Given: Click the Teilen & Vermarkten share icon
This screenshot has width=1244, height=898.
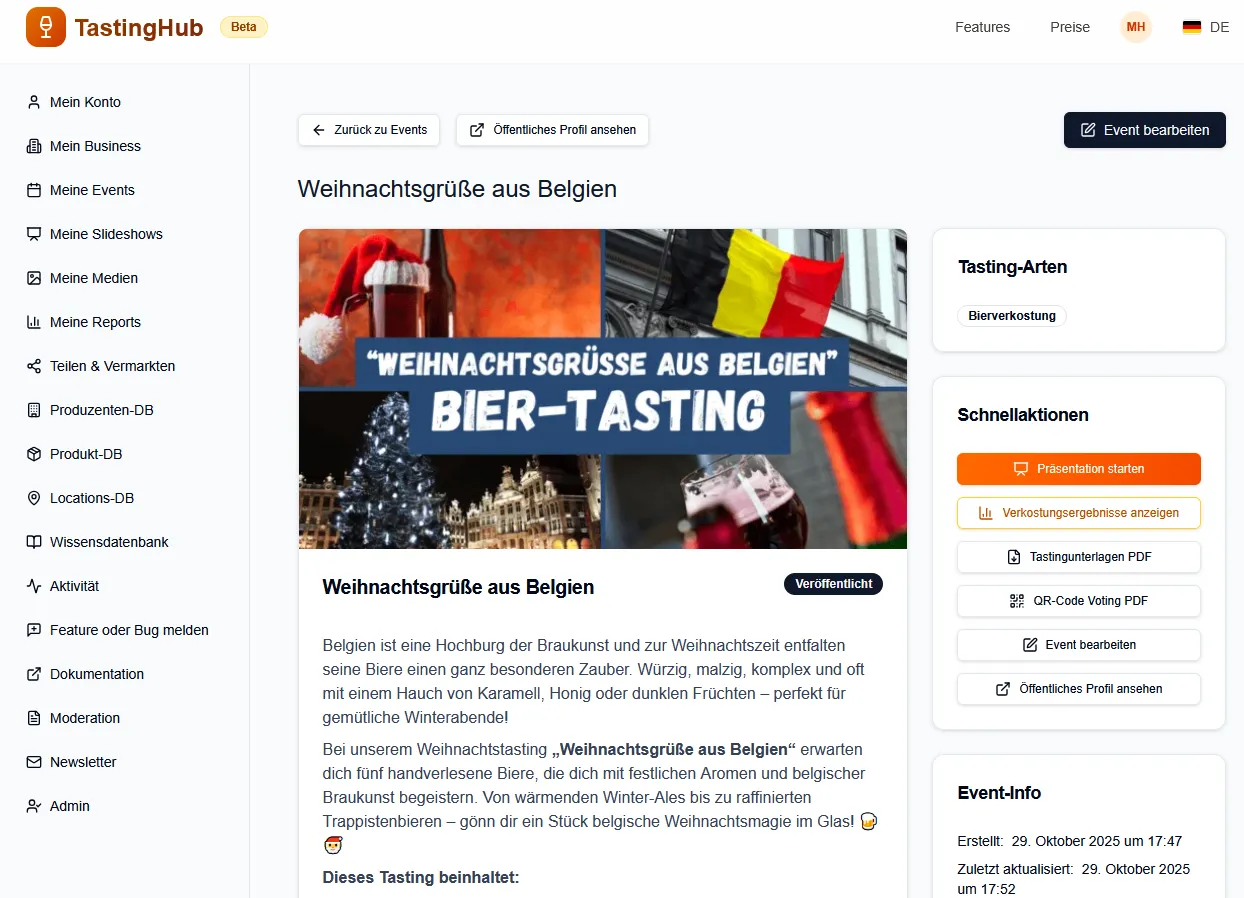Looking at the screenshot, I should (34, 366).
